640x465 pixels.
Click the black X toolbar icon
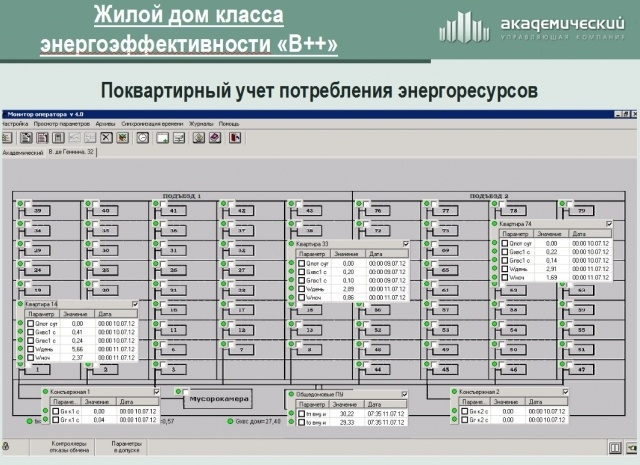(106, 138)
